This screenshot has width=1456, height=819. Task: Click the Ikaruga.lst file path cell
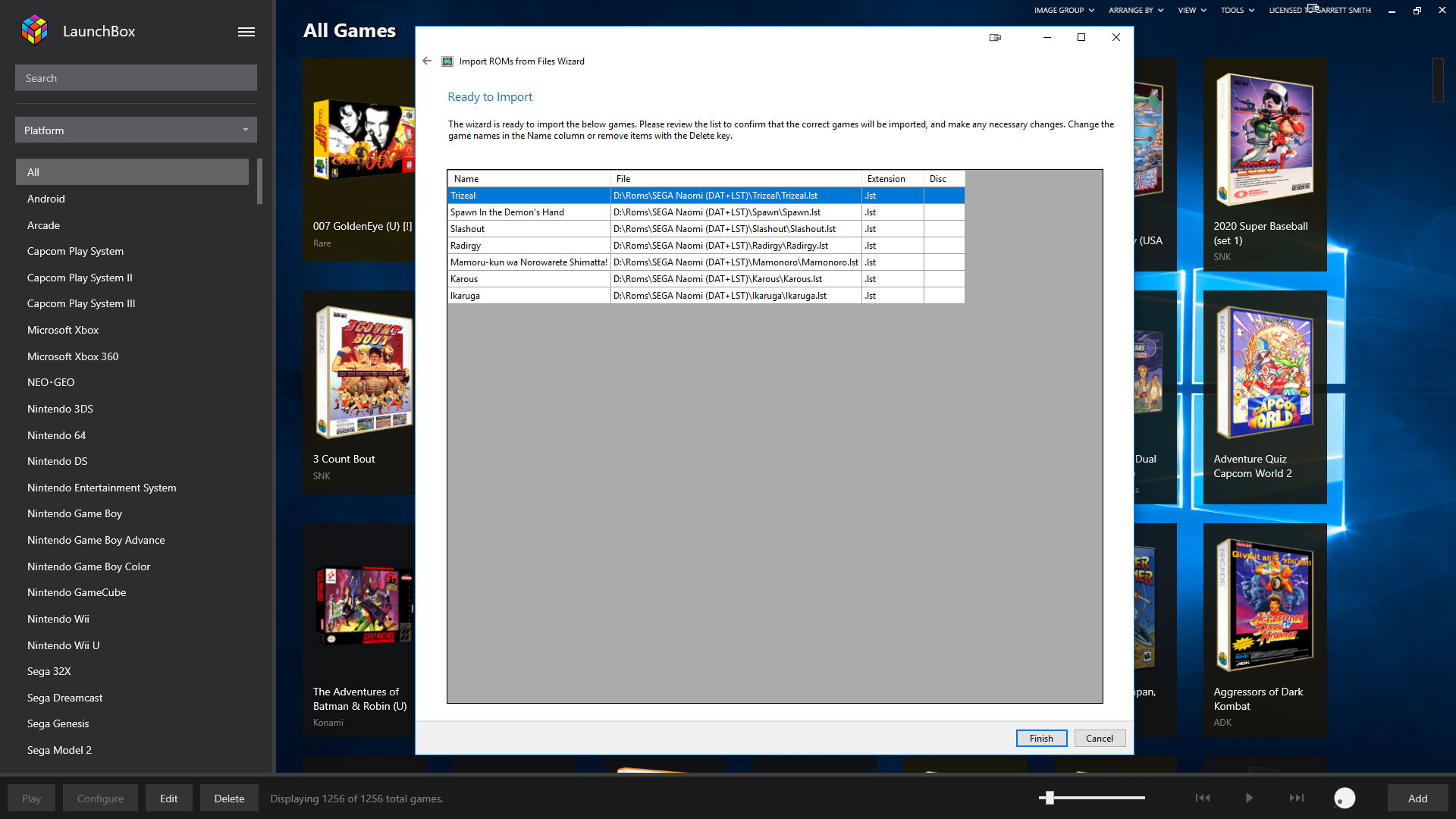(736, 296)
